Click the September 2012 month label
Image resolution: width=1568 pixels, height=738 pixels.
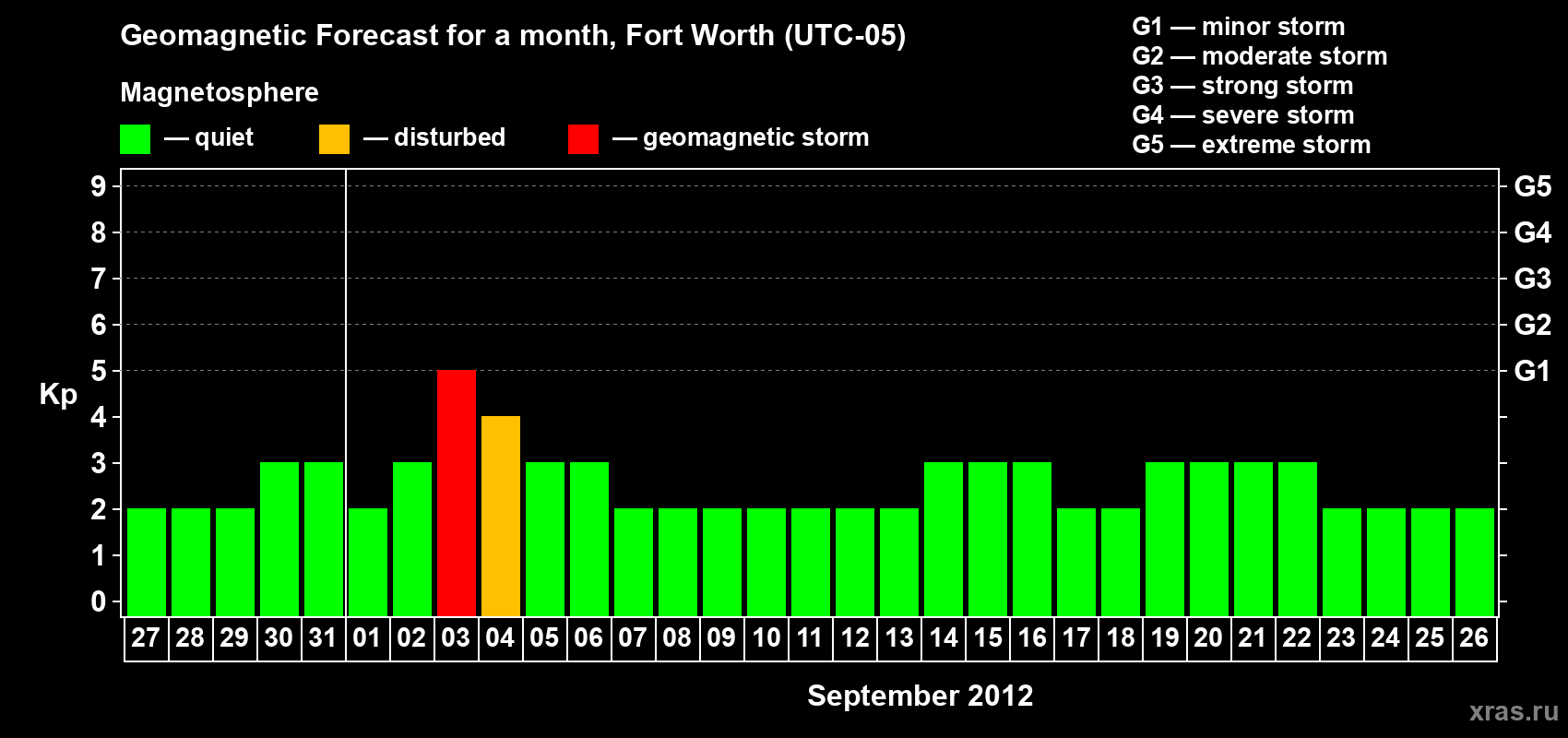pyautogui.click(x=921, y=696)
